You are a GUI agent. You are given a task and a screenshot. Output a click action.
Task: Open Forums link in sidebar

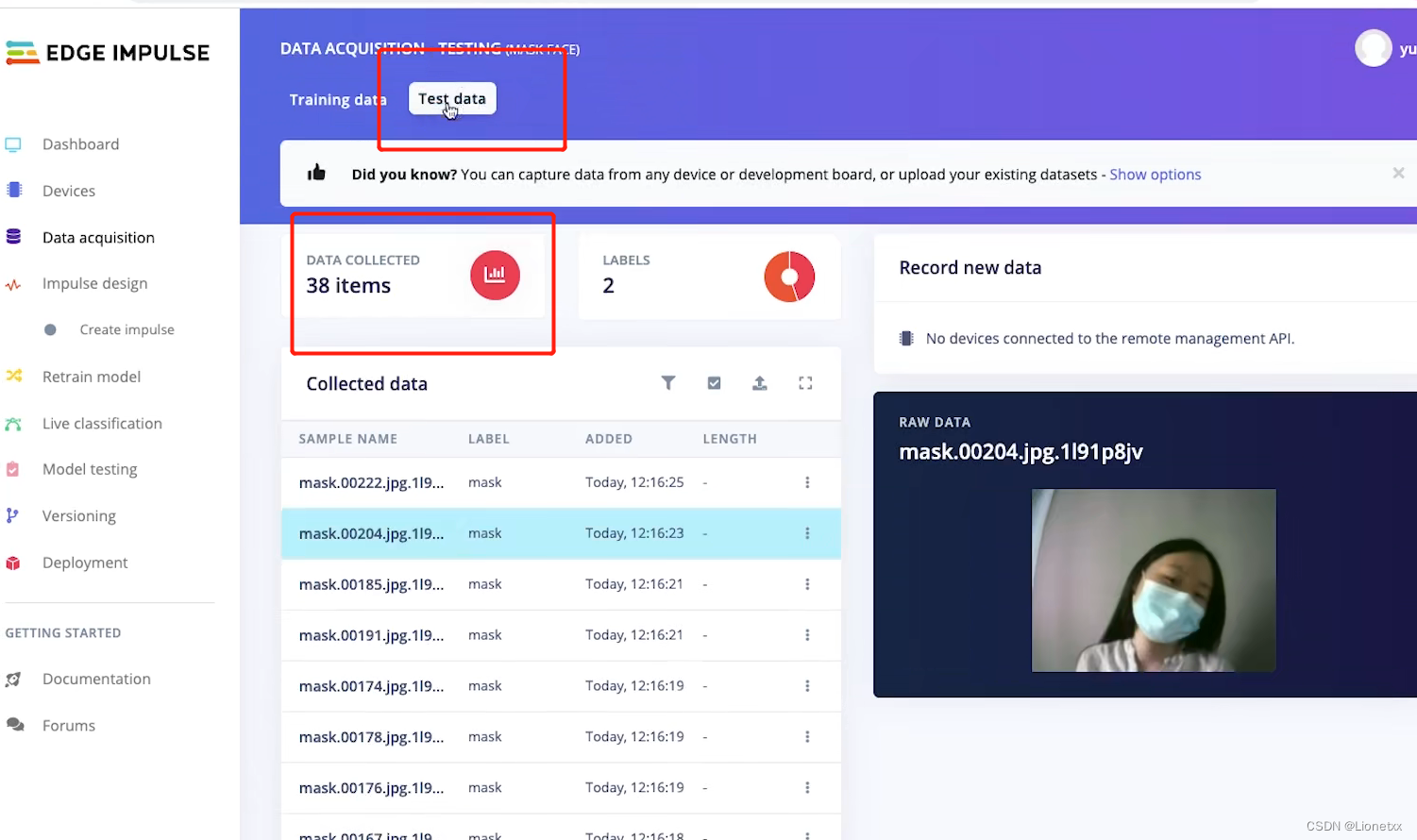pos(68,726)
